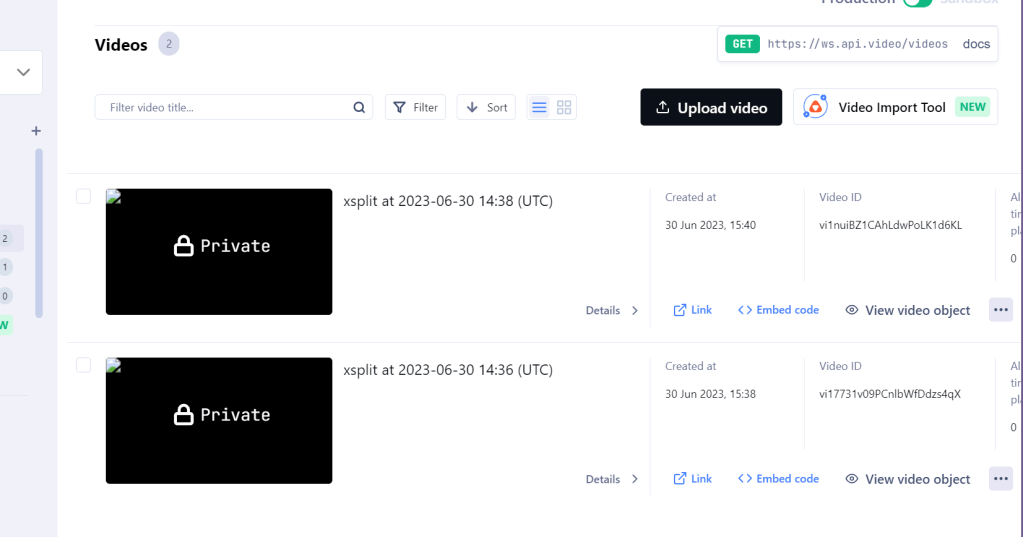The width and height of the screenshot is (1023, 537).
Task: Switch to grid view layout icon
Action: click(x=564, y=108)
